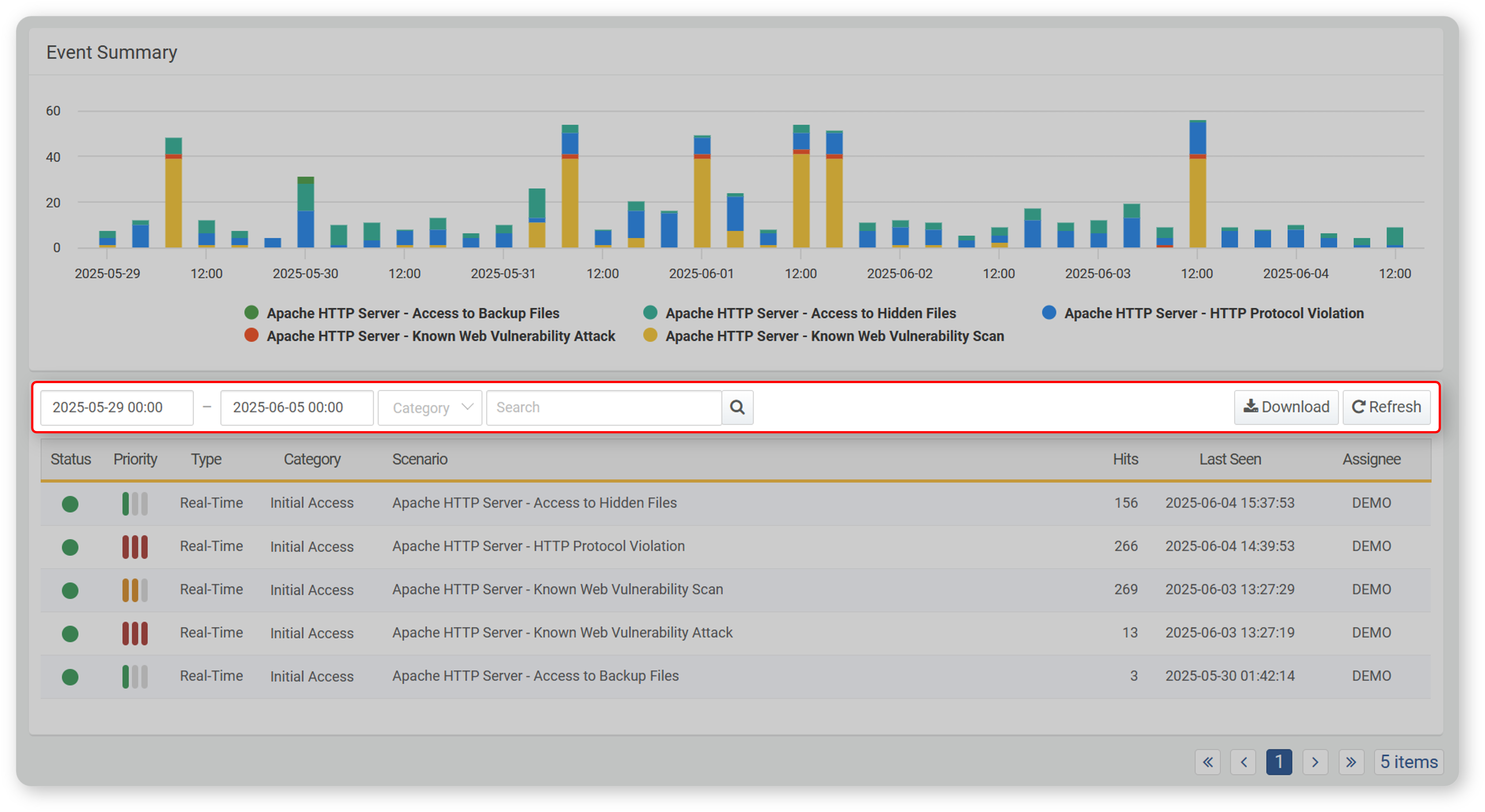Toggle Known Web Vulnerability Scan legend item
The image size is (1485, 812).
tap(824, 336)
